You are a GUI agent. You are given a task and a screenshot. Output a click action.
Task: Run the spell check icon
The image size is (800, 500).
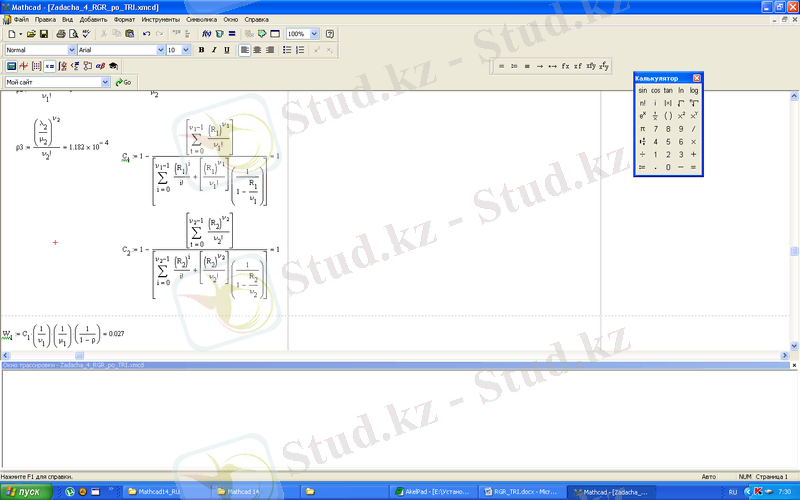(x=86, y=34)
